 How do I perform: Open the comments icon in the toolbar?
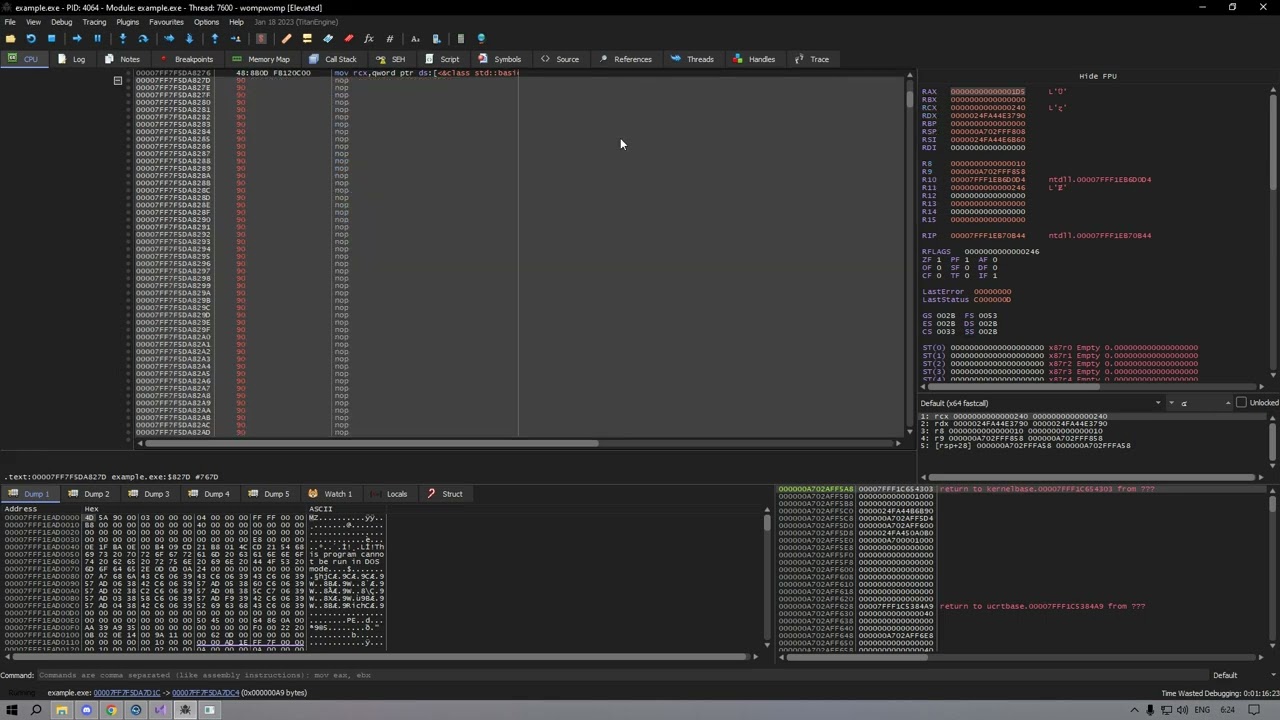[x=307, y=38]
